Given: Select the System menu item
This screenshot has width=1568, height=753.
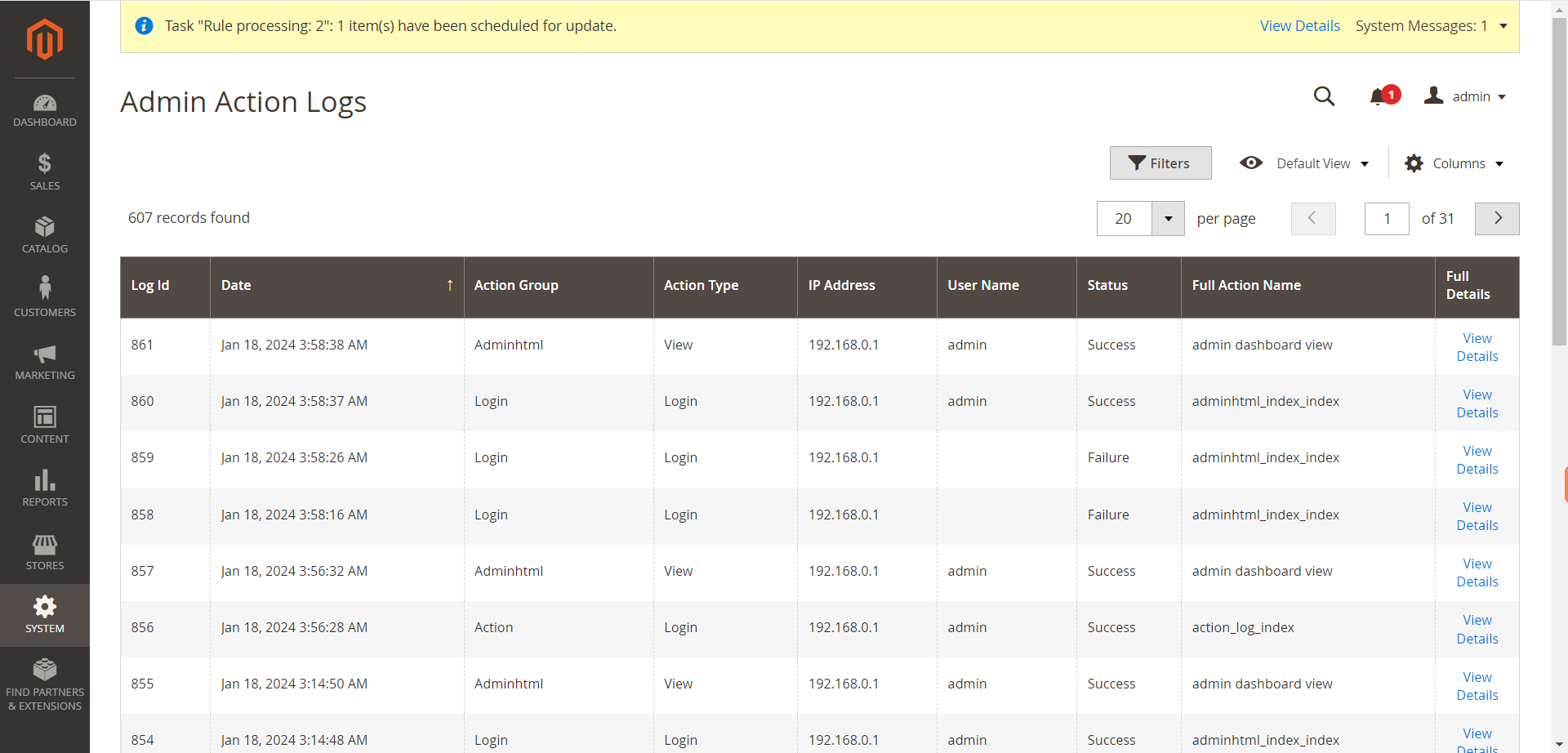Looking at the screenshot, I should 45,614.
